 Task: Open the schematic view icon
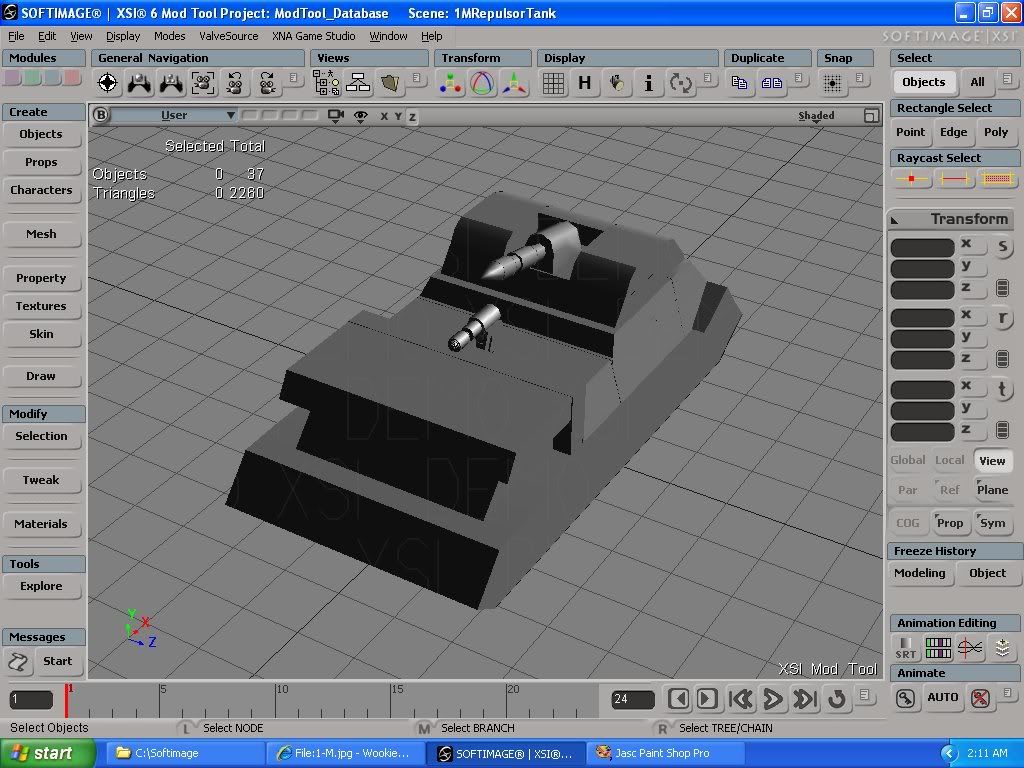358,83
